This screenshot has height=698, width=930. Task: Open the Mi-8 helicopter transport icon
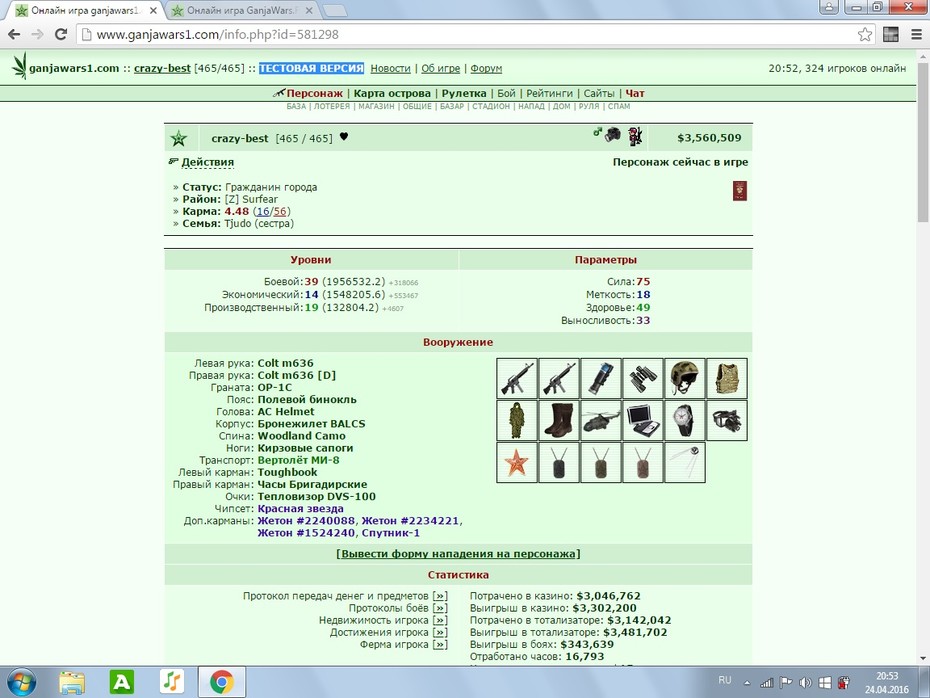point(601,420)
